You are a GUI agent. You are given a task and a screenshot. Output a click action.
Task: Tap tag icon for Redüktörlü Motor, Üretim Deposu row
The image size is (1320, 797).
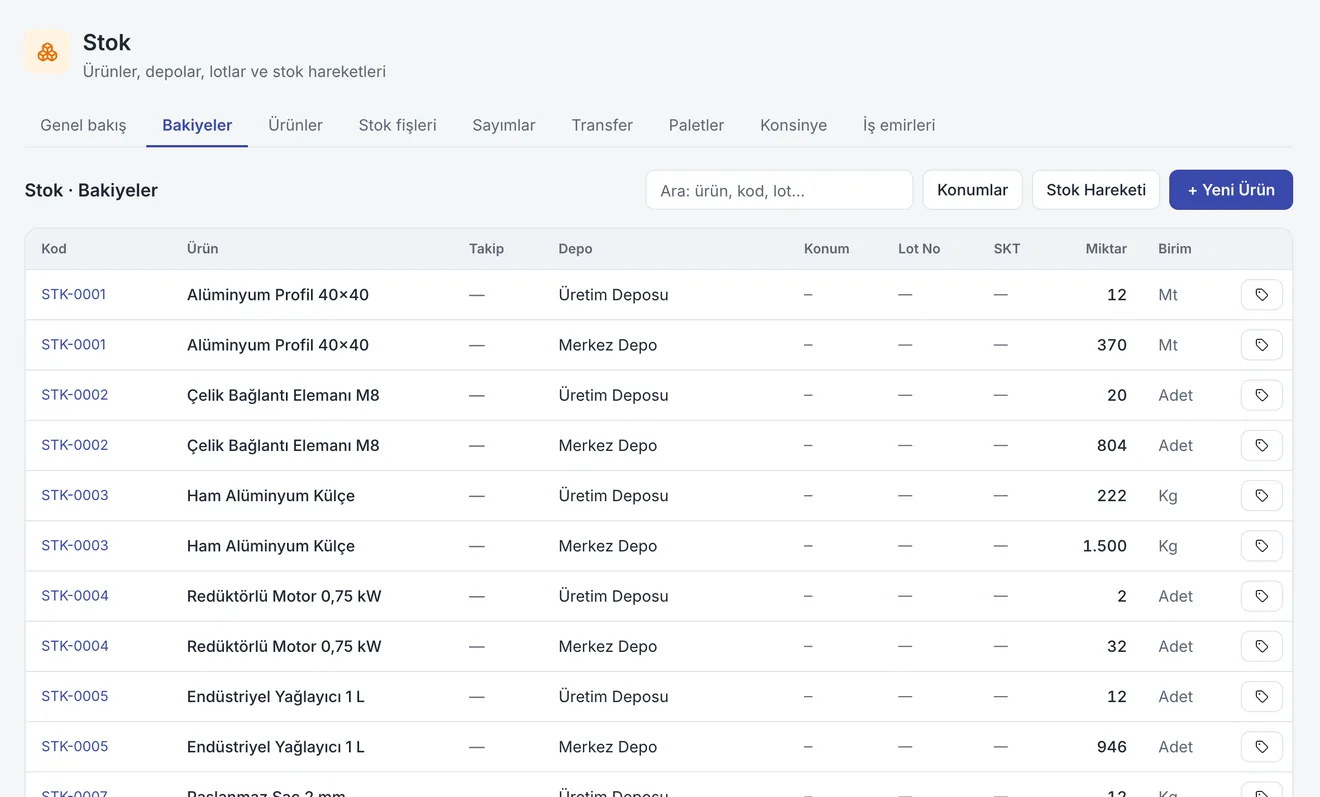(x=1261, y=596)
